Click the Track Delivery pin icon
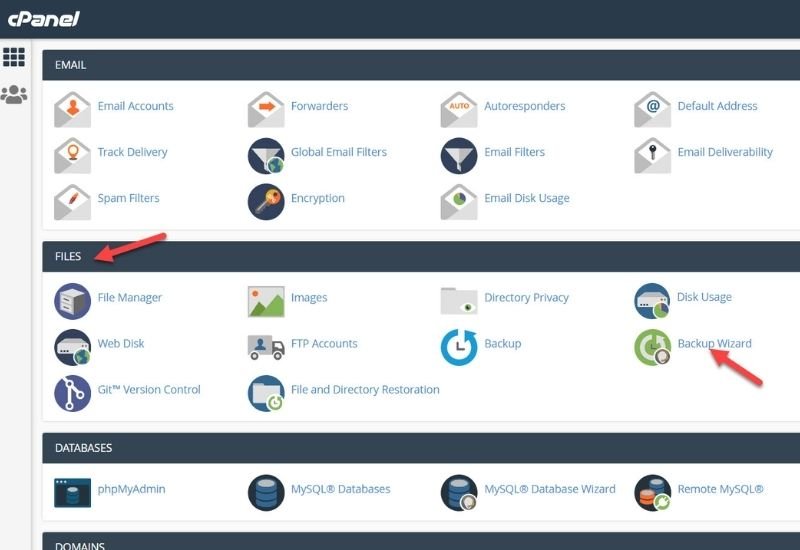This screenshot has height=550, width=800. pyautogui.click(x=72, y=155)
